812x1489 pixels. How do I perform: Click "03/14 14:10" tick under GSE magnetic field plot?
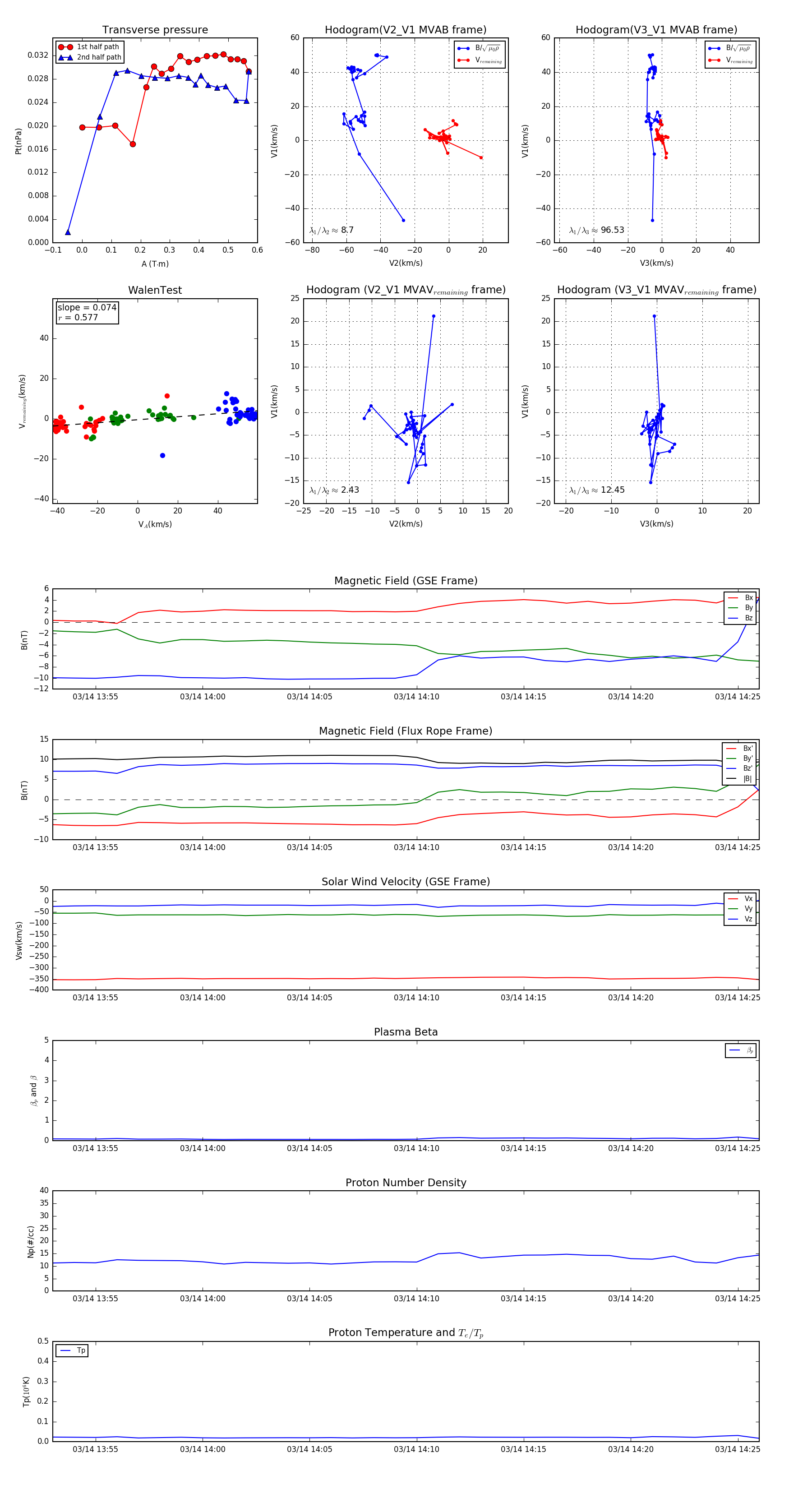point(416,697)
